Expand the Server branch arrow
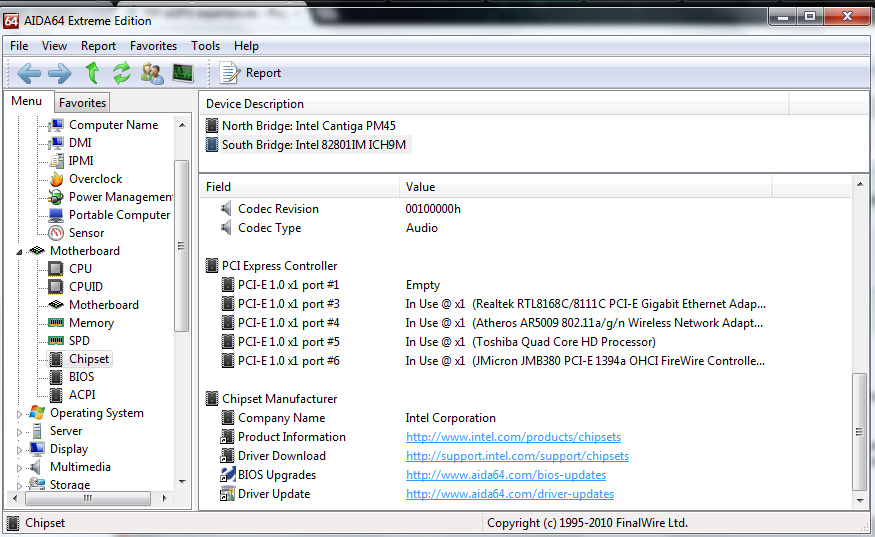This screenshot has height=537, width=875. point(19,431)
